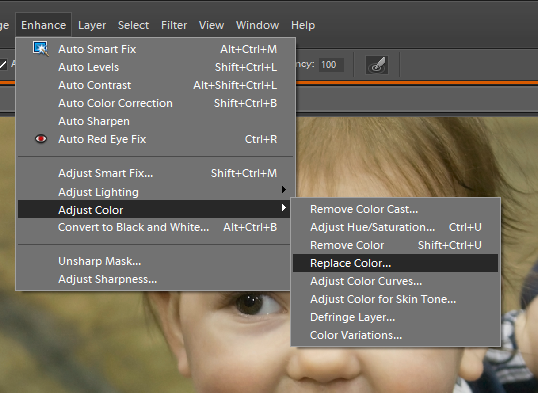This screenshot has width=538, height=393.
Task: Choose Auto Smart Fix
Action: click(154, 49)
